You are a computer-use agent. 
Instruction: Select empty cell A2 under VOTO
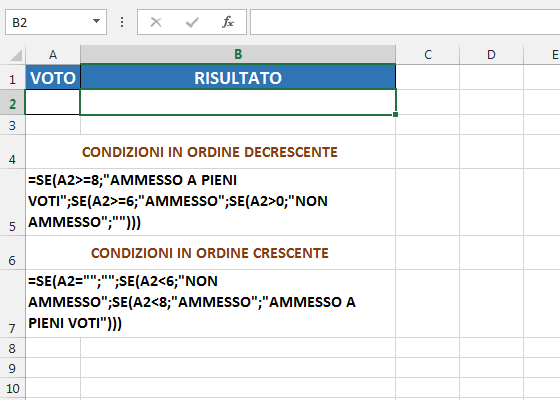pyautogui.click(x=53, y=102)
